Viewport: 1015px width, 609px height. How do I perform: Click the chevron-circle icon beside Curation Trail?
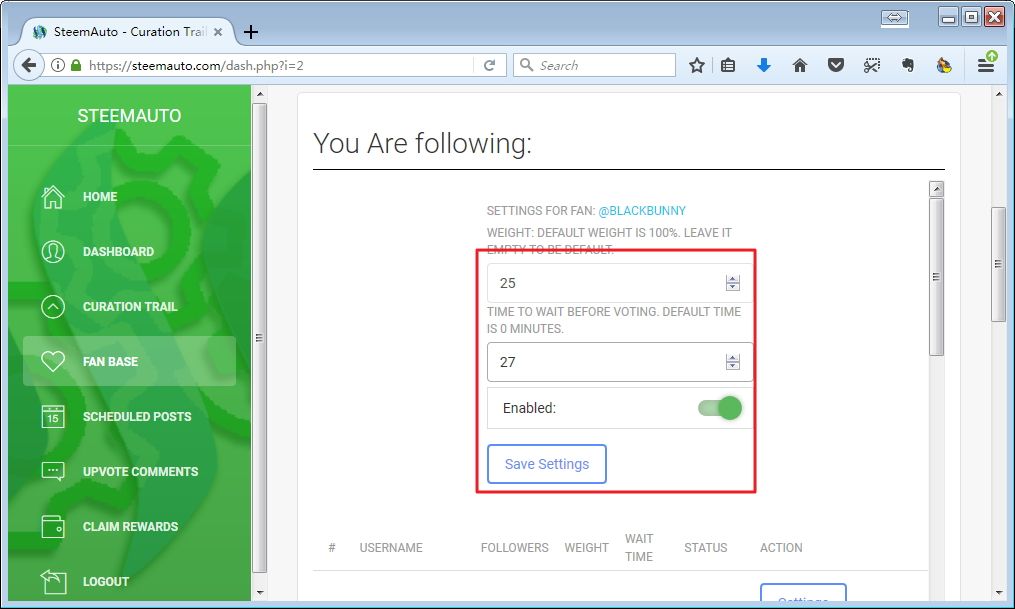53,307
